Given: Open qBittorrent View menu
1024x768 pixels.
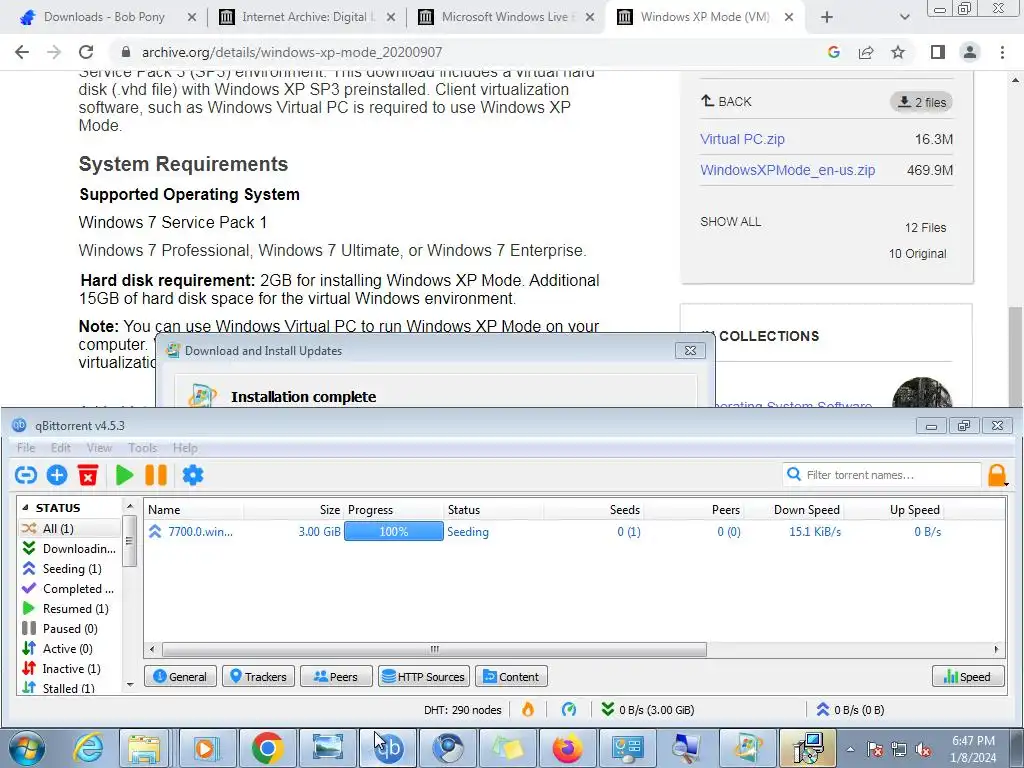Looking at the screenshot, I should tap(99, 447).
